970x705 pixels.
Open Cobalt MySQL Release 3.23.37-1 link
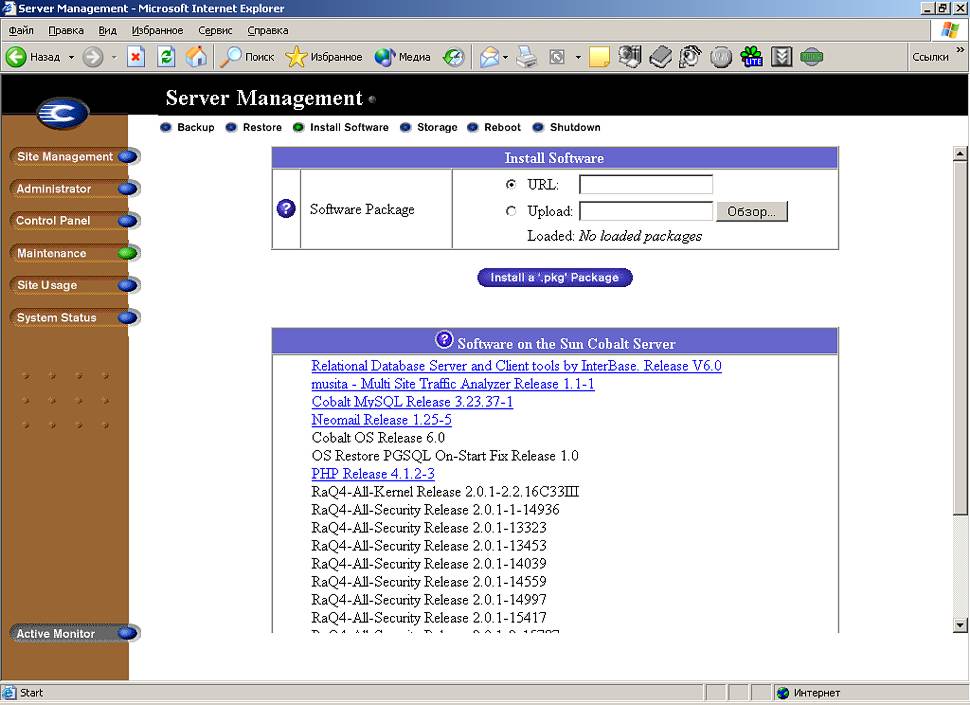coord(412,401)
